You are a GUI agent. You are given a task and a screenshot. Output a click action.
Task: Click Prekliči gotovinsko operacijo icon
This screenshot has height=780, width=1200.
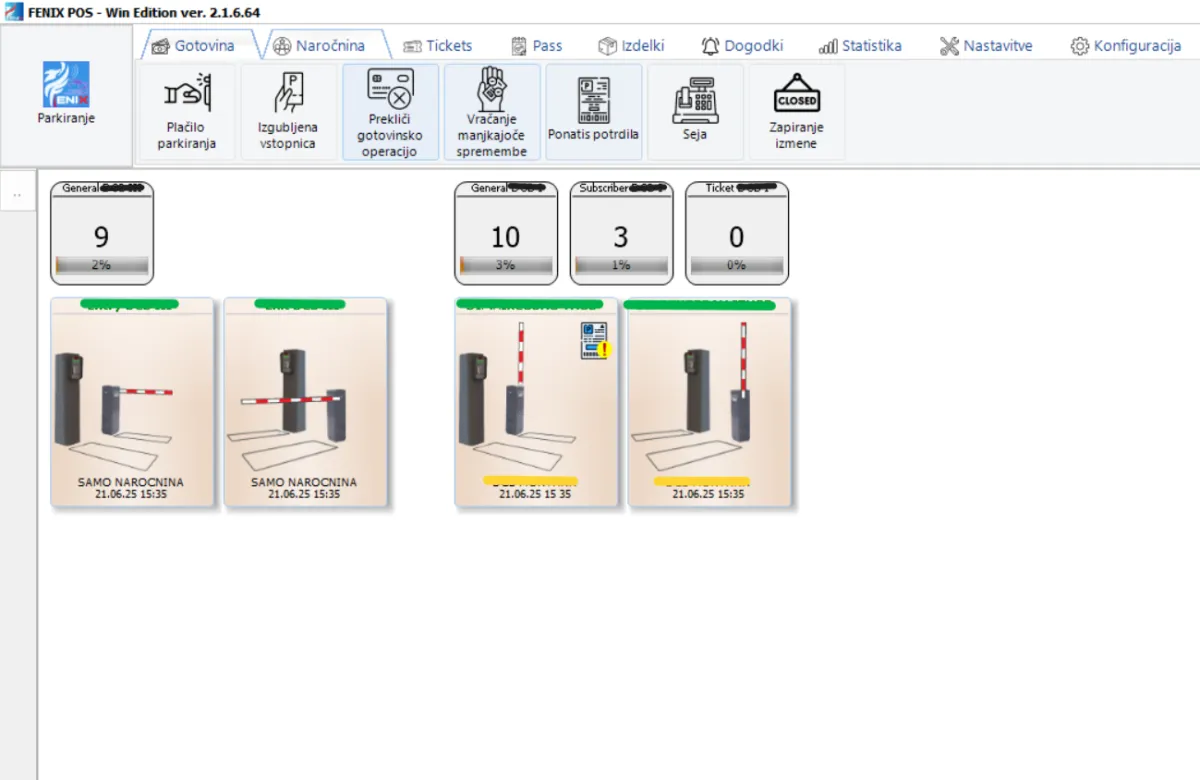tap(390, 89)
